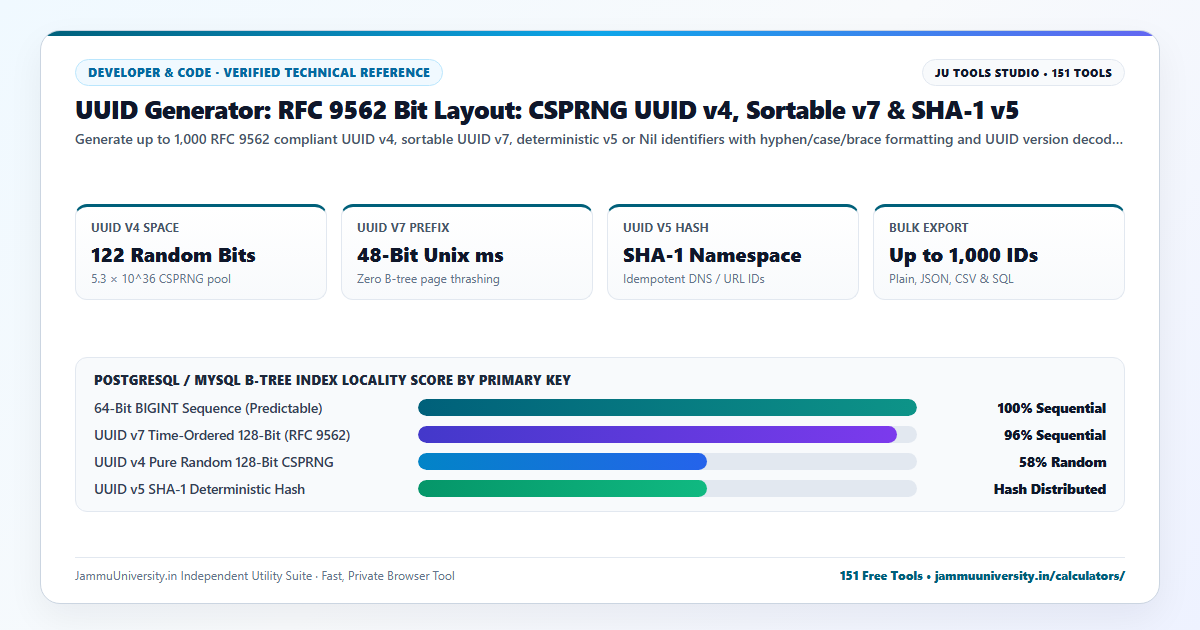This screenshot has height=630, width=1200.
Task: Click the '48-Bit Unix ms' value
Action: coord(430,255)
